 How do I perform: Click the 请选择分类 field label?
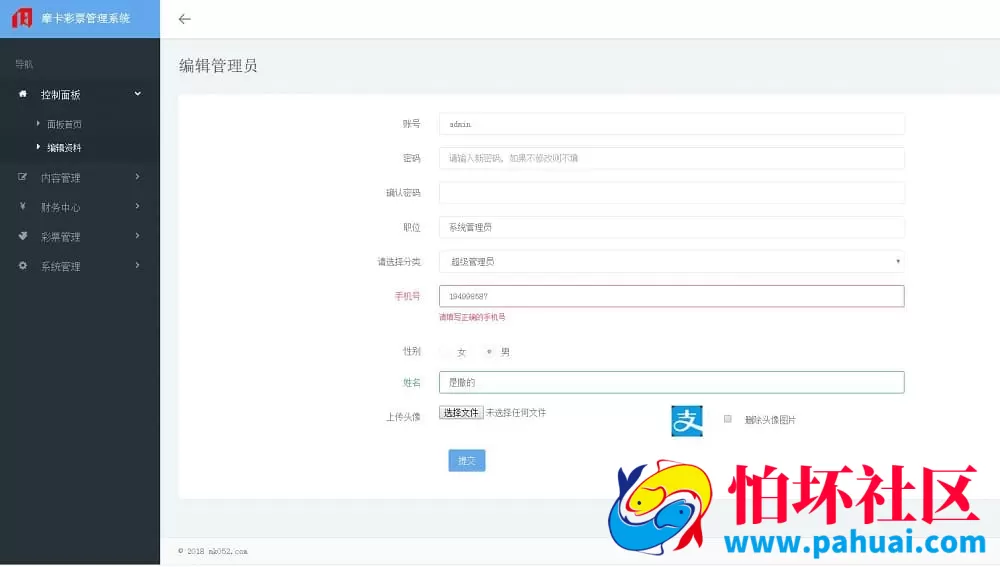tap(399, 261)
